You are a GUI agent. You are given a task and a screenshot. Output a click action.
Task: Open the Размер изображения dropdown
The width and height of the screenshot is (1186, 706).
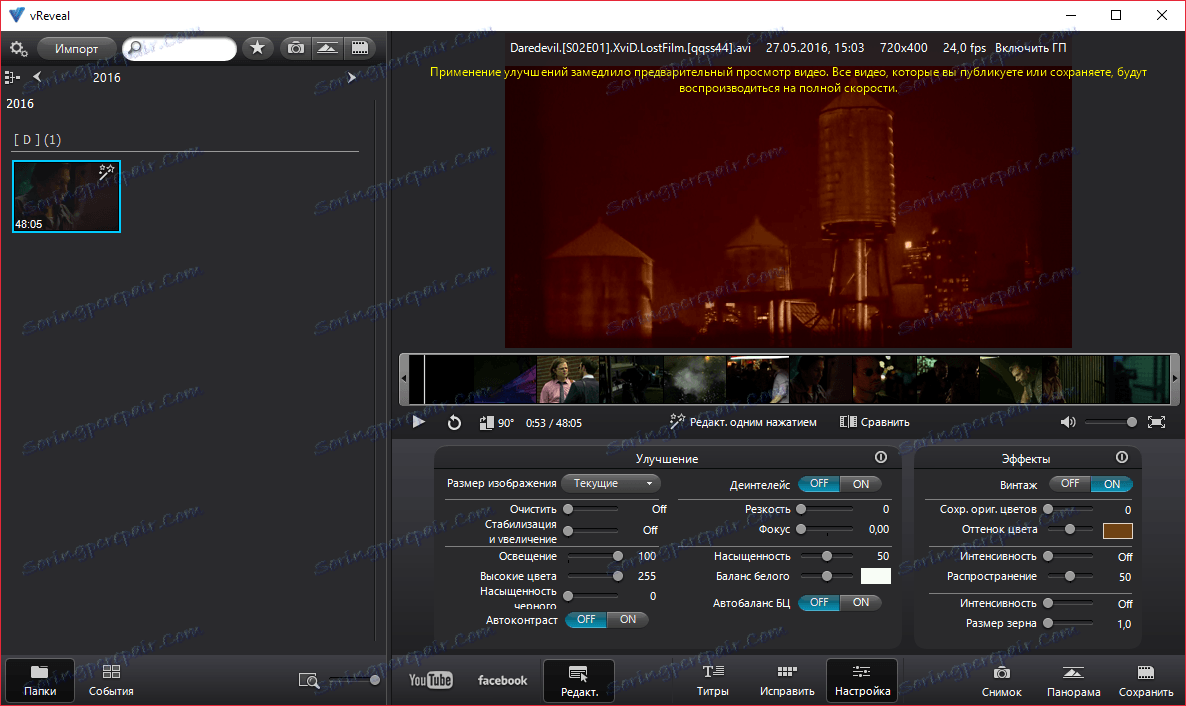click(x=610, y=484)
